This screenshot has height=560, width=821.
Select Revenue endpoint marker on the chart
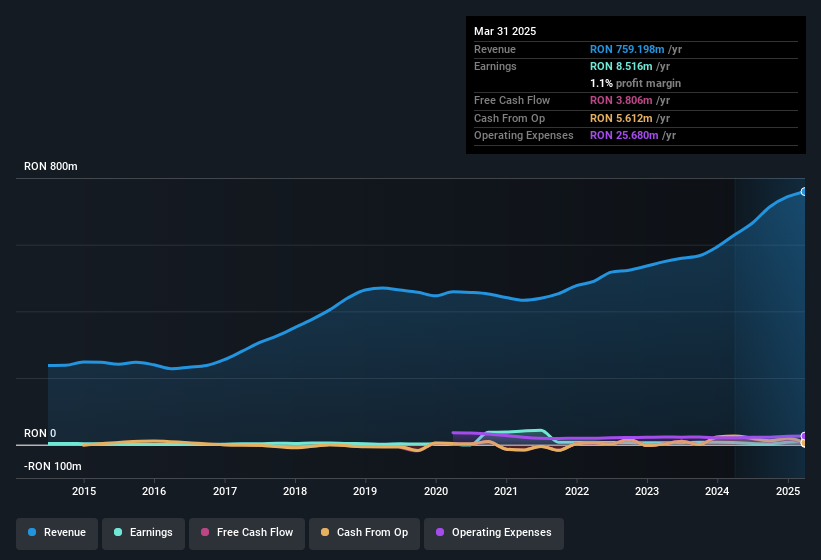[804, 192]
